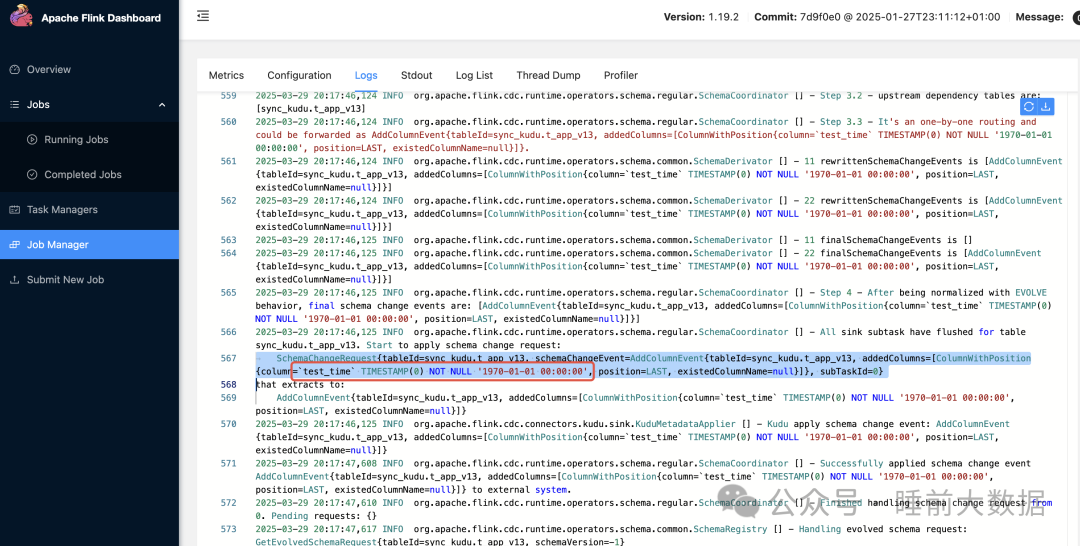Click log line number 570
The image size is (1080, 546).
[228, 424]
